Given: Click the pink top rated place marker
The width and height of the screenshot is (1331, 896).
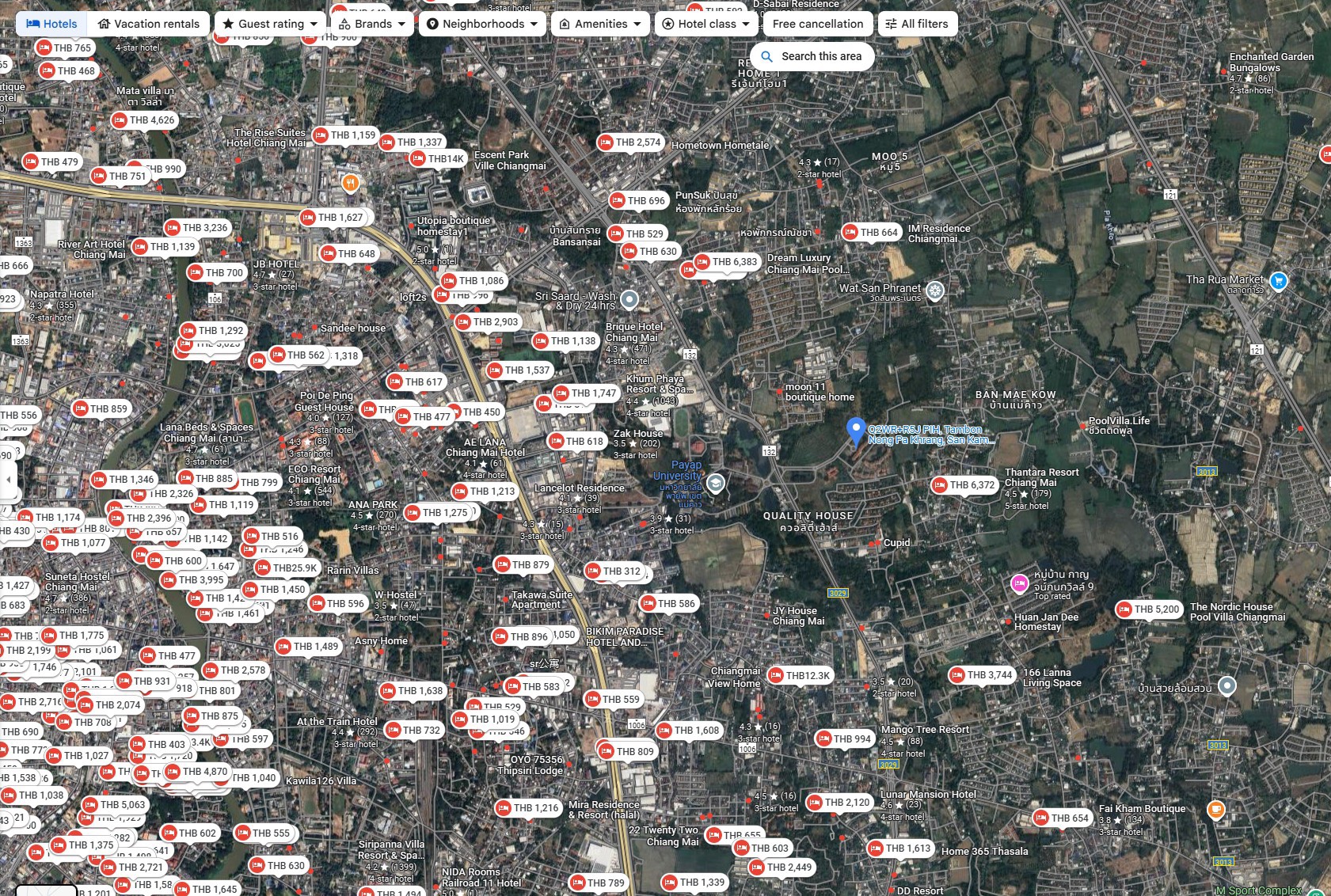Looking at the screenshot, I should [x=1020, y=584].
